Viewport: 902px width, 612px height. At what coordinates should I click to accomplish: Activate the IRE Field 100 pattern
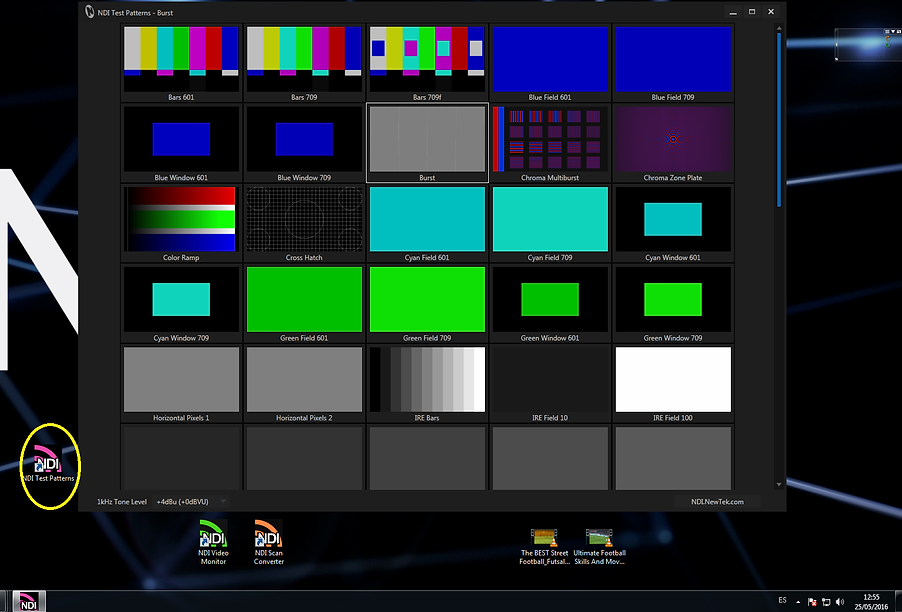(673, 380)
